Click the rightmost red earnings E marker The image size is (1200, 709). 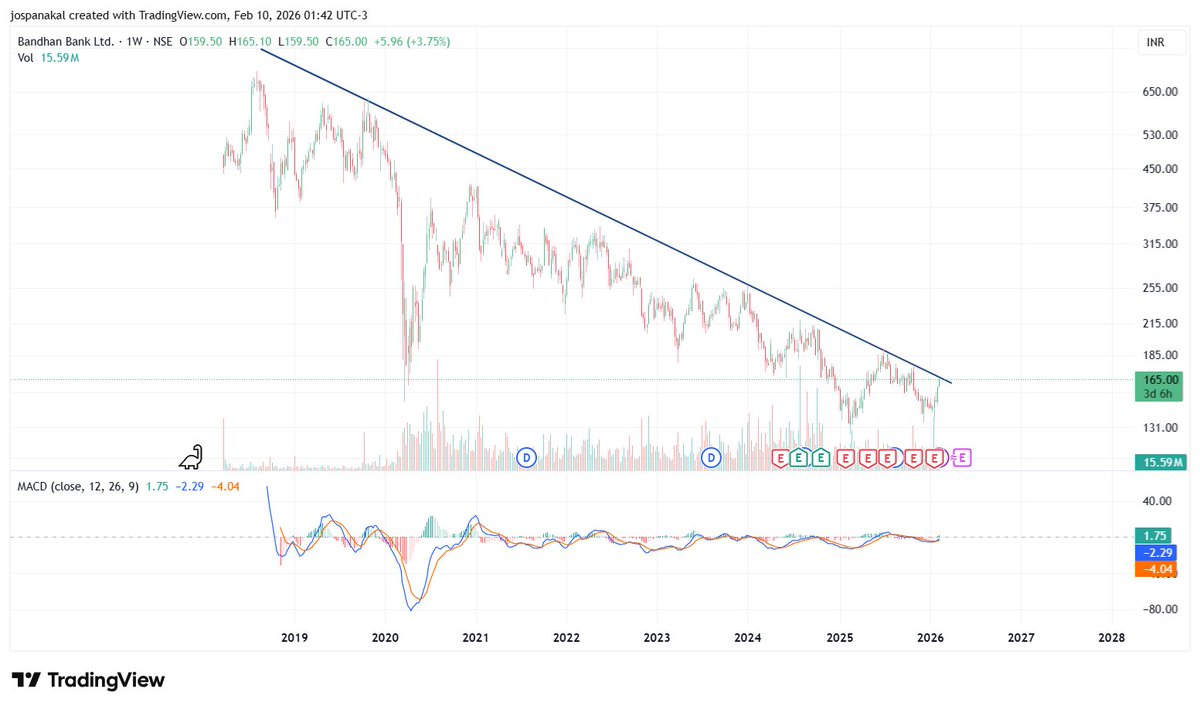point(935,458)
